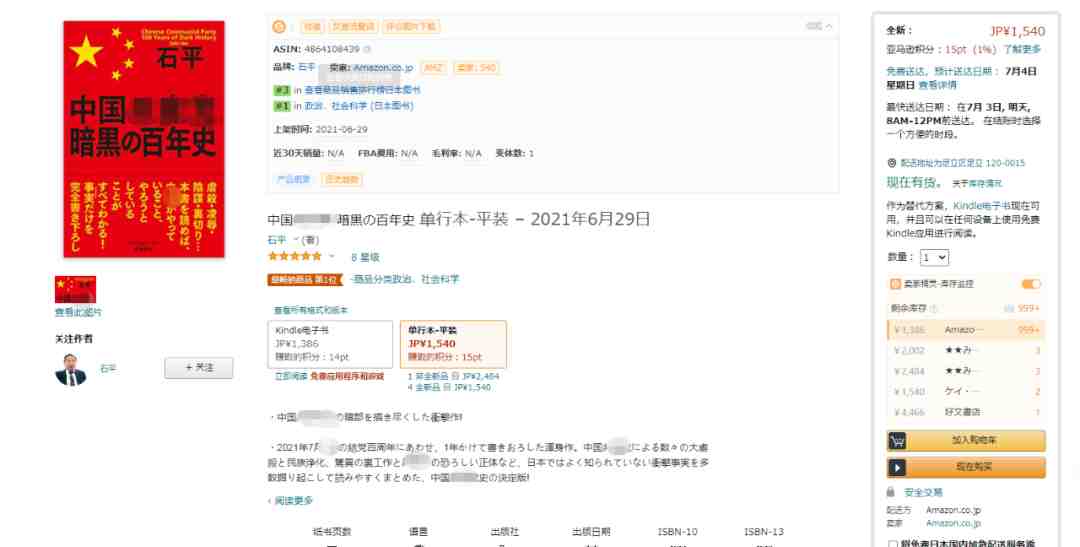Select the seller row priced ¥2,002
Viewport: 1080px width, 547px height.
click(966, 351)
